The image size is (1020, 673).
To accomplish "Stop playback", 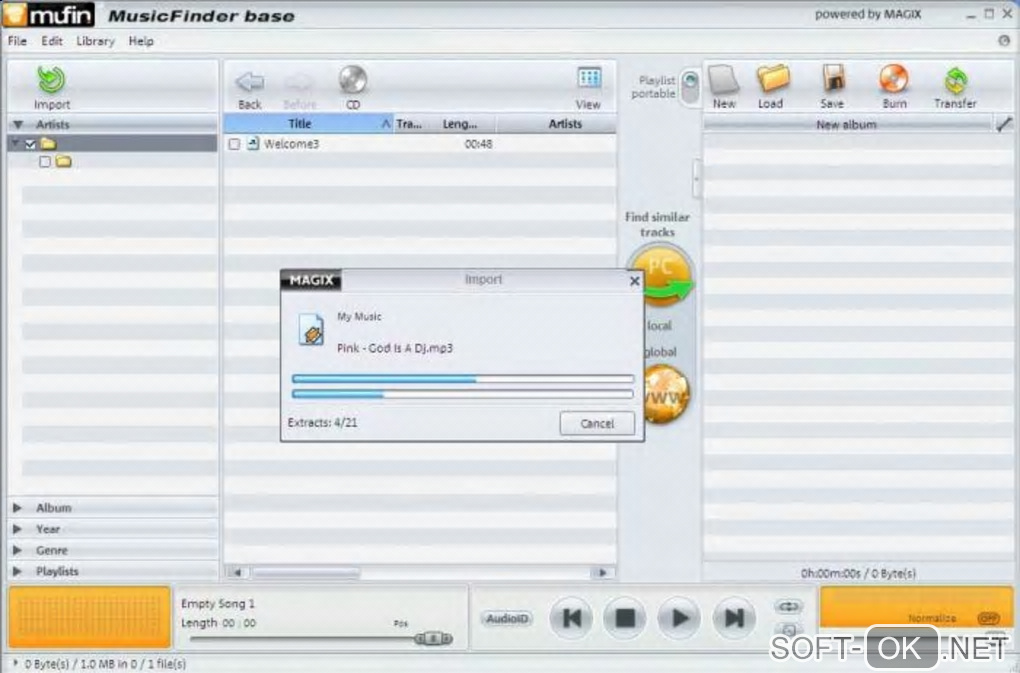I will (x=625, y=618).
